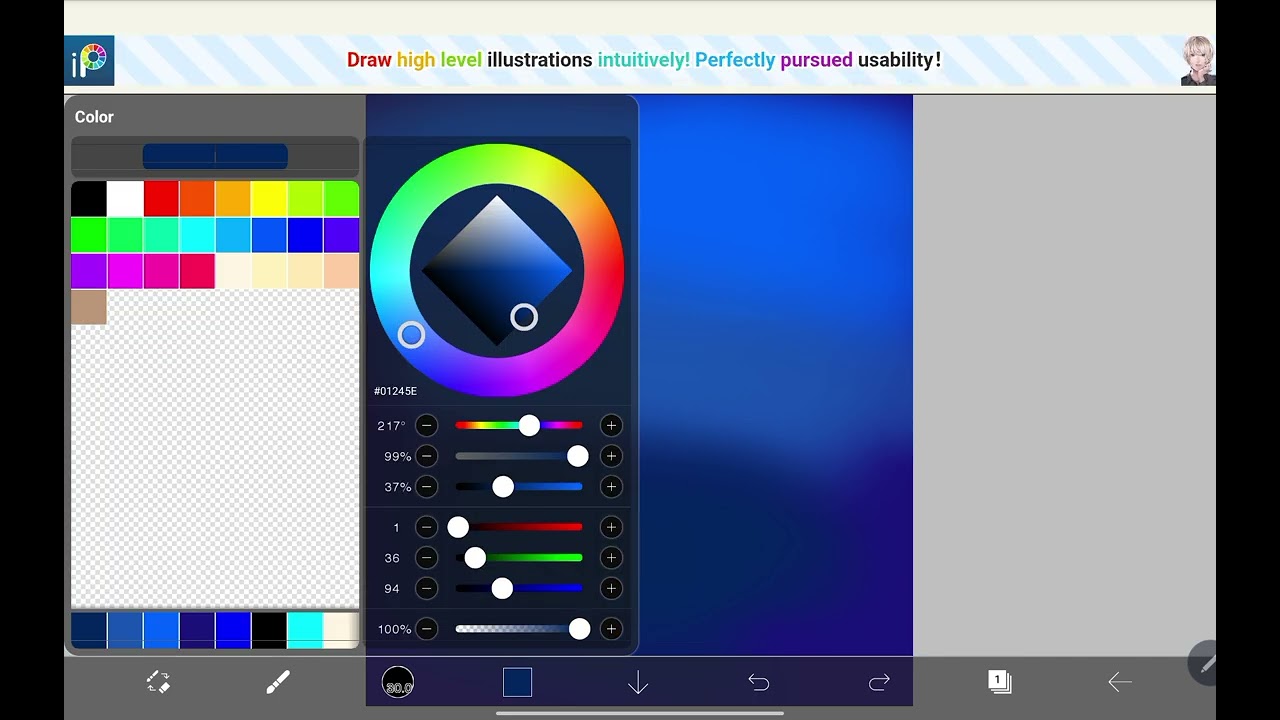Pick the magenta swatch in palette

[x=125, y=271]
